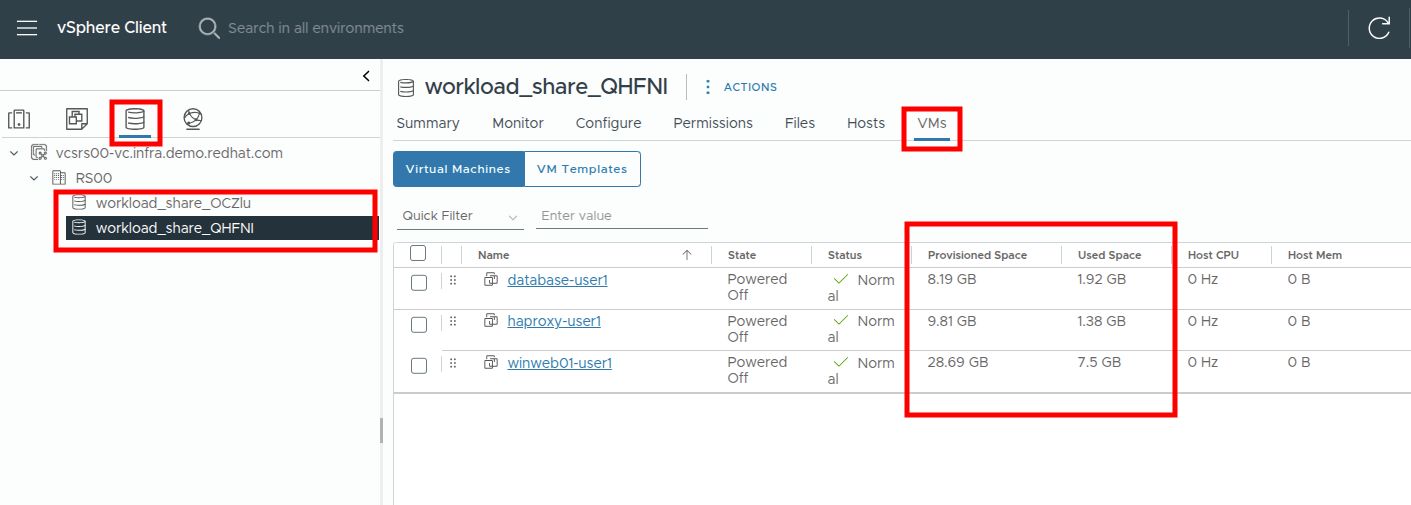Open the Quick Filter dropdown
The height and width of the screenshot is (505, 1411).
[x=461, y=216]
